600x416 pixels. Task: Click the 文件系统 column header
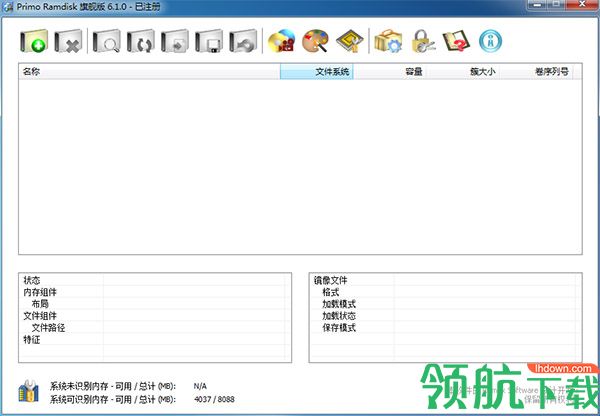316,72
